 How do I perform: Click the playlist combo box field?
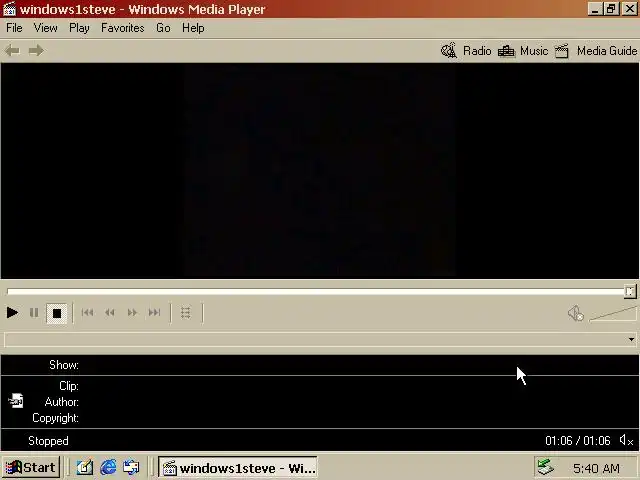coord(320,339)
